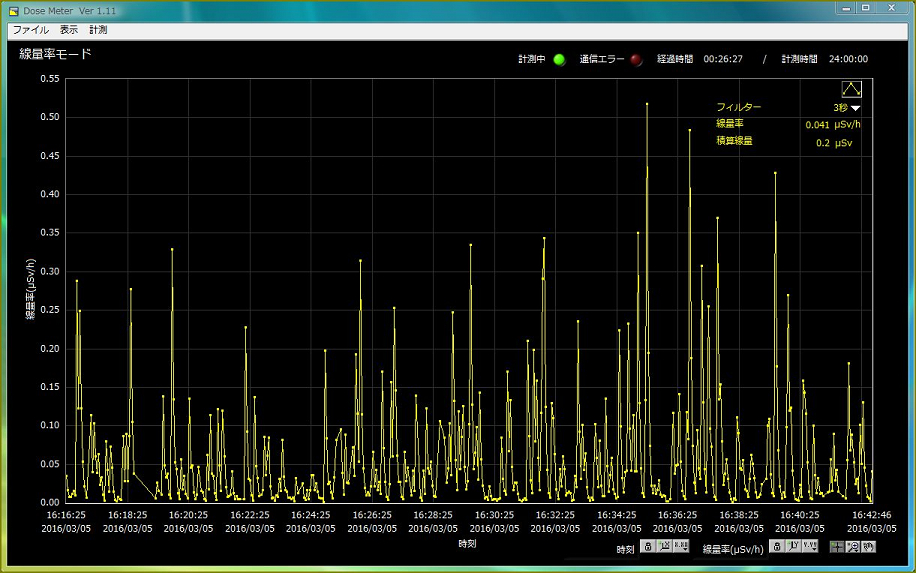Click the green 計測中 indicator light
This screenshot has width=916, height=573.
[x=559, y=59]
